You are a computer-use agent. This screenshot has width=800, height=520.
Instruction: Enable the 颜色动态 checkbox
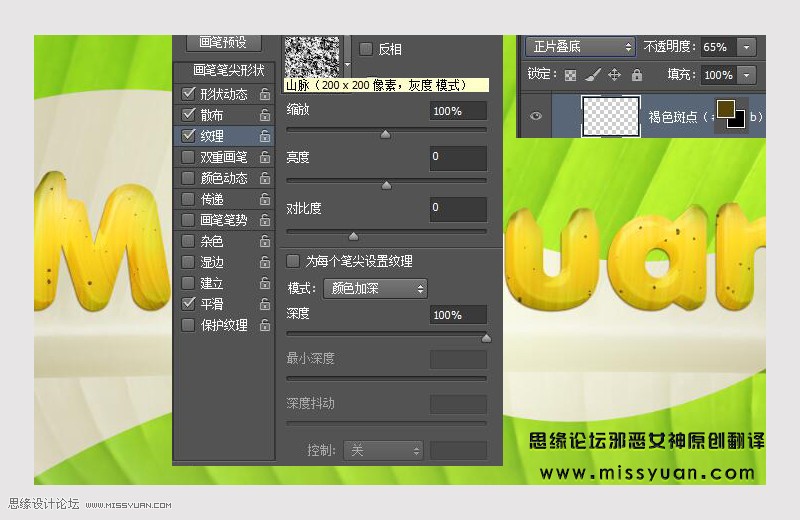[188, 178]
